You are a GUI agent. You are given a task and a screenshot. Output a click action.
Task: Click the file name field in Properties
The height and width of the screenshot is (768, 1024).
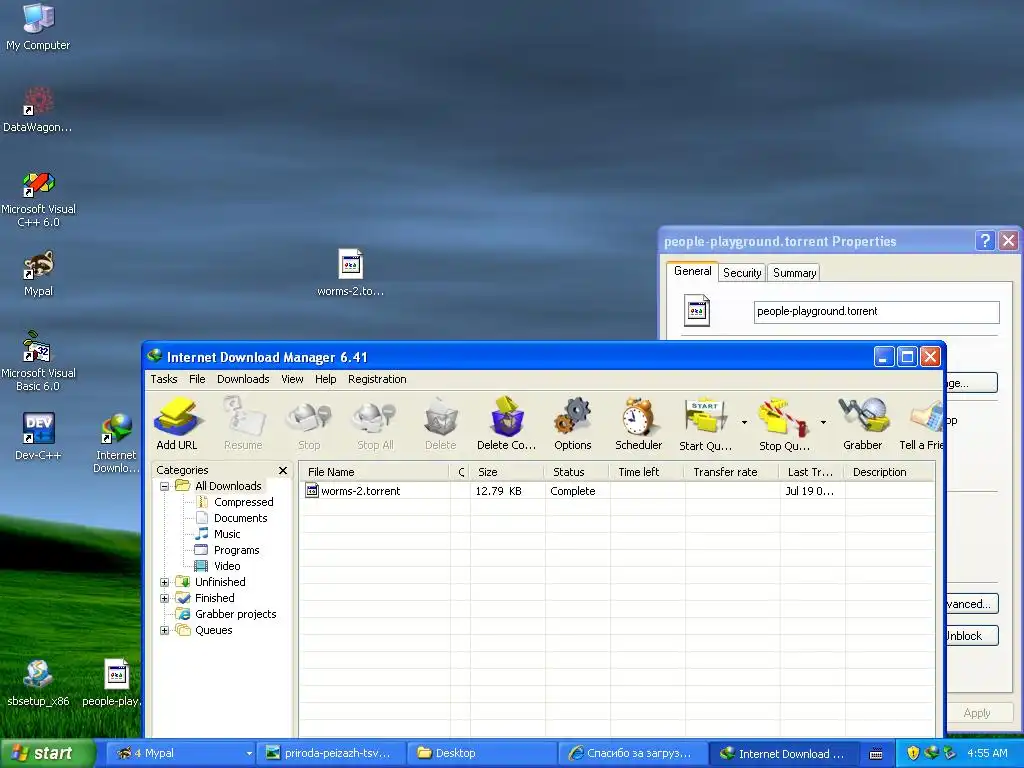coord(876,312)
